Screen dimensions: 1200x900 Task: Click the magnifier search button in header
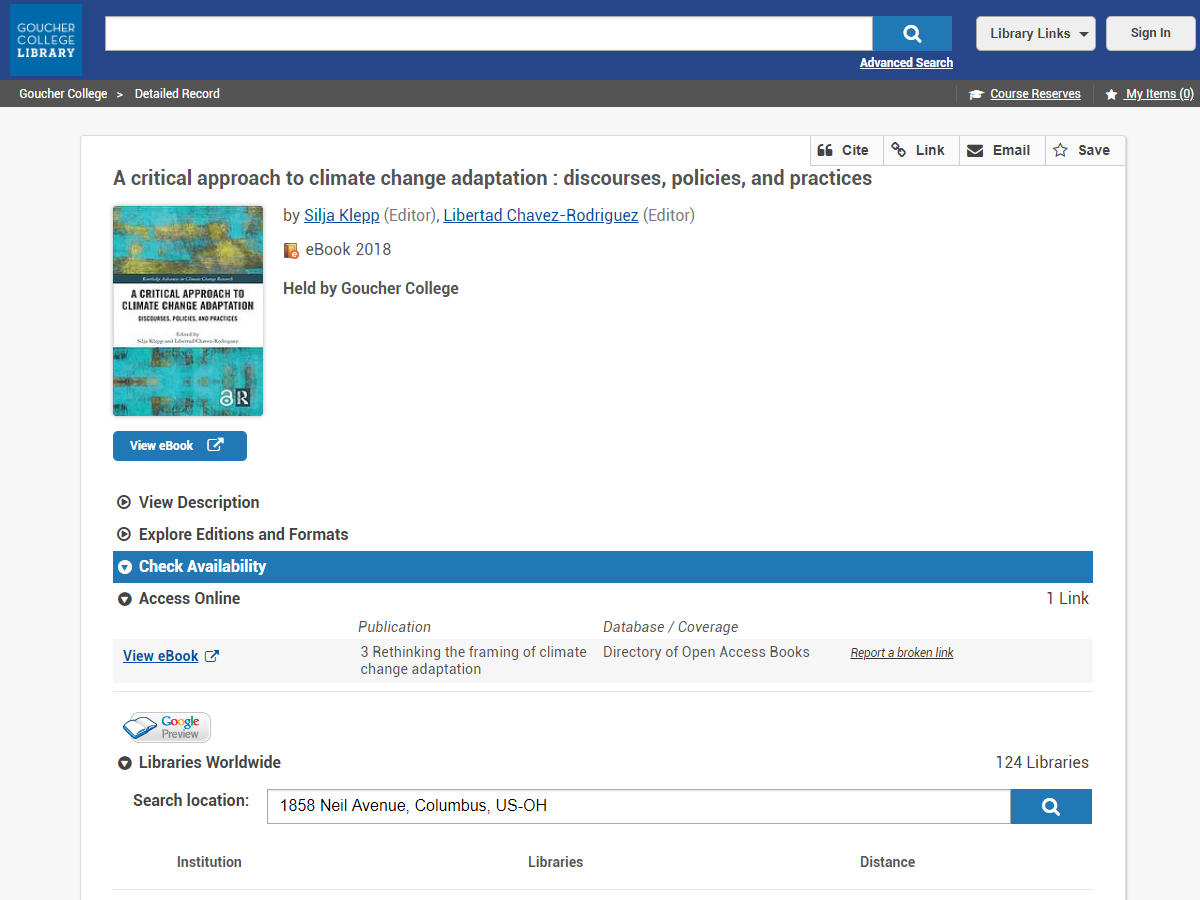(x=911, y=34)
